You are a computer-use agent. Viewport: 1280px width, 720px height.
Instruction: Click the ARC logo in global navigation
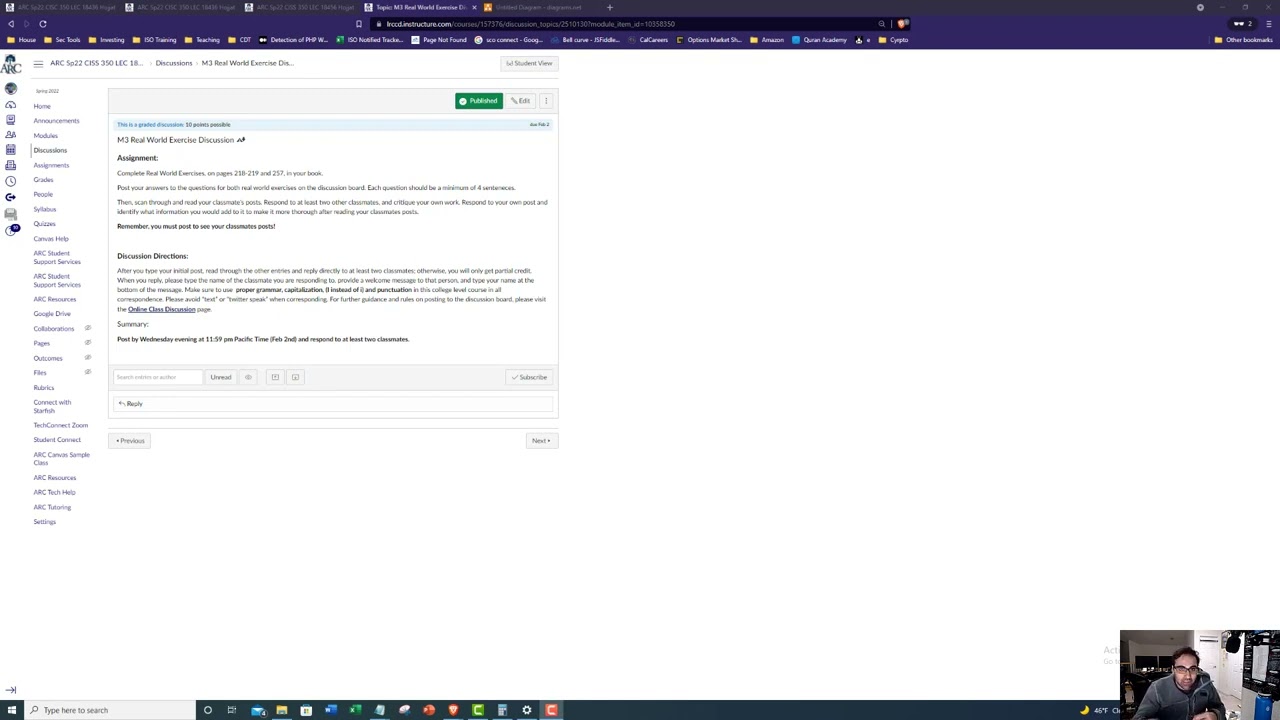point(10,65)
